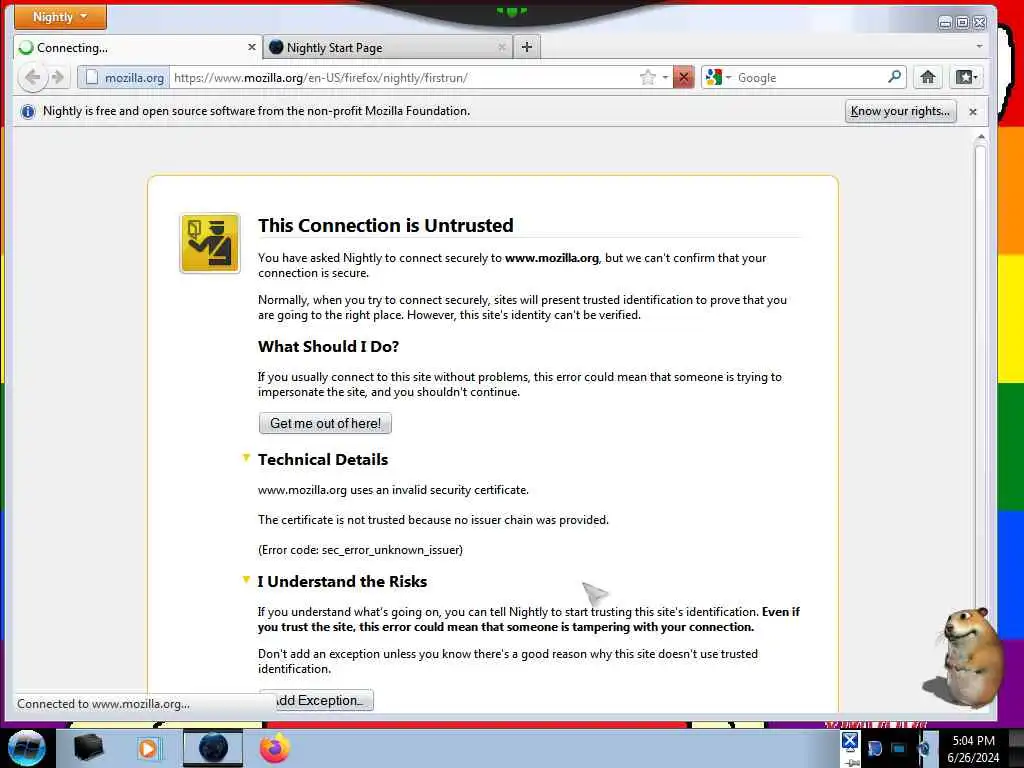Go to the home page icon
The width and height of the screenshot is (1024, 768).
coord(928,78)
